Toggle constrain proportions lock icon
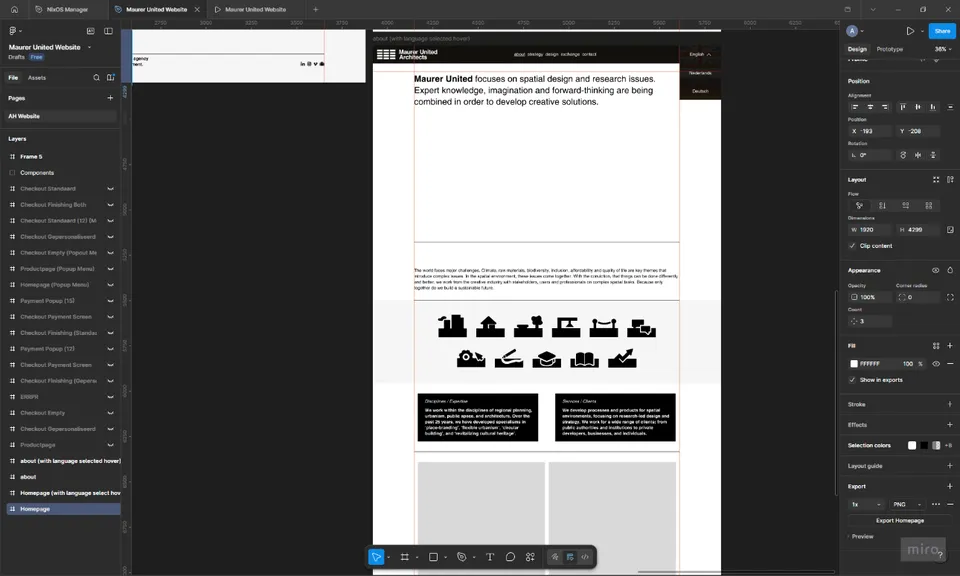 coord(950,230)
